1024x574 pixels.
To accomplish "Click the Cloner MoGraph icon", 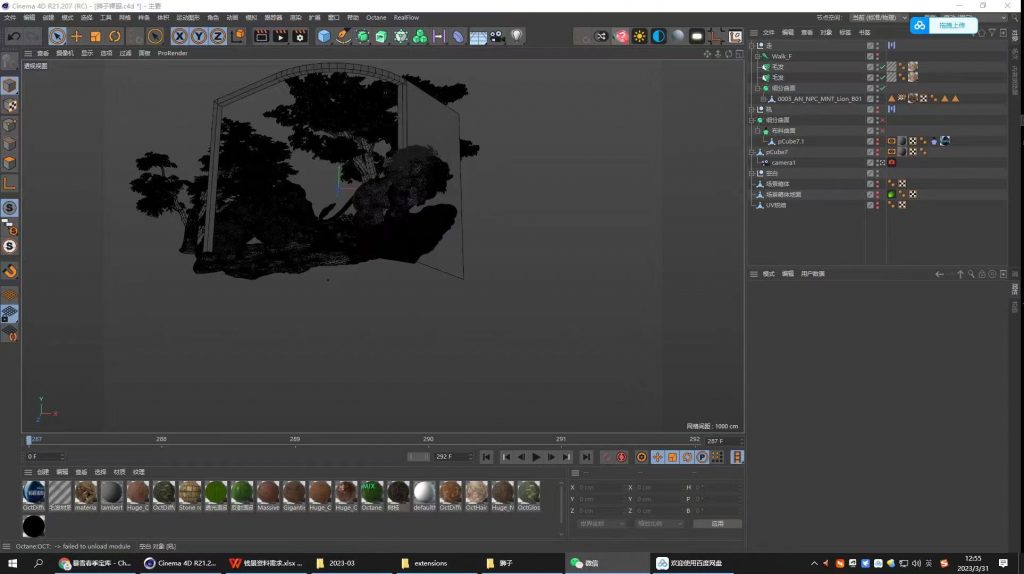I will pos(420,37).
